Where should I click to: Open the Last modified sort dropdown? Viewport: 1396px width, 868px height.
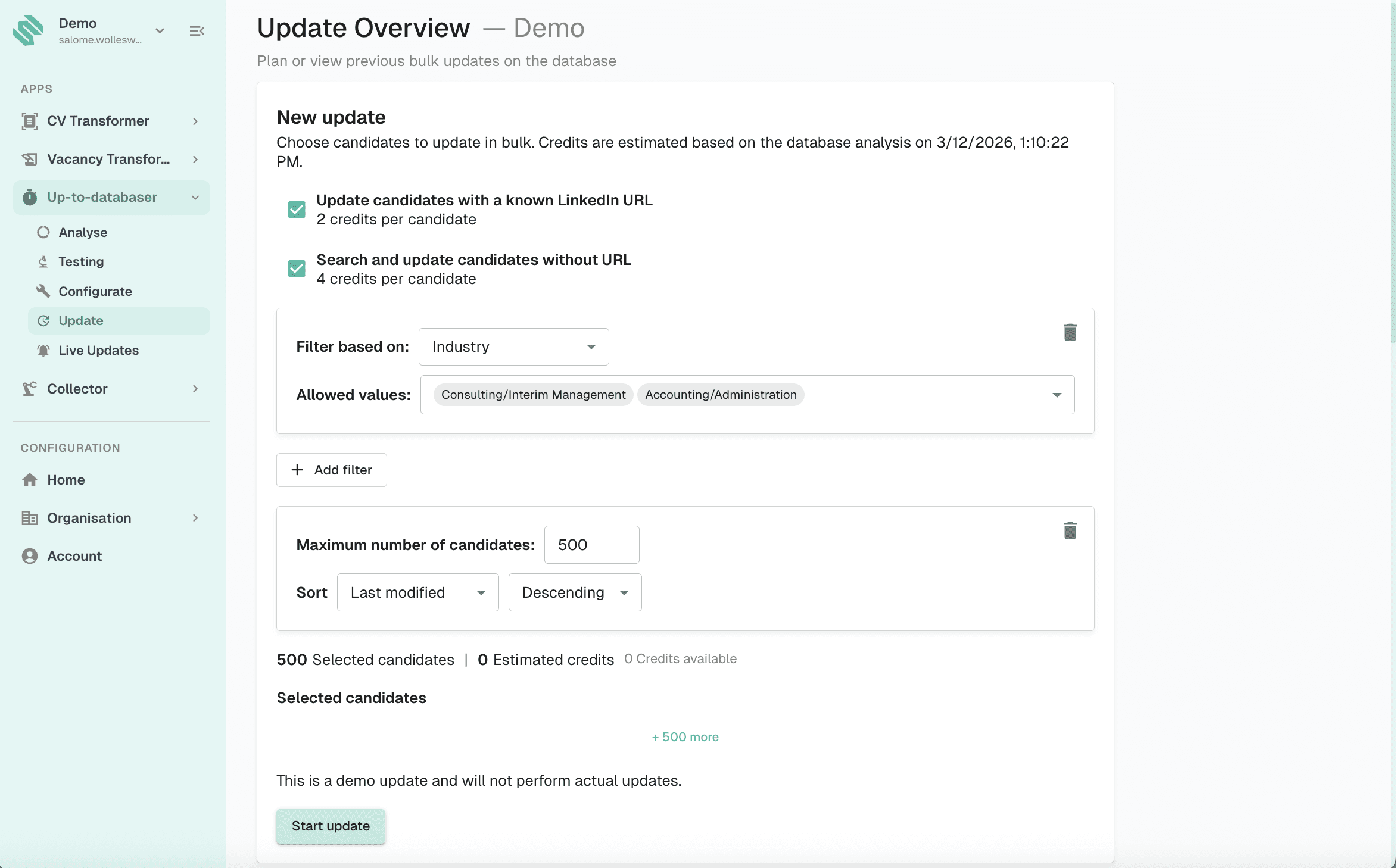417,592
